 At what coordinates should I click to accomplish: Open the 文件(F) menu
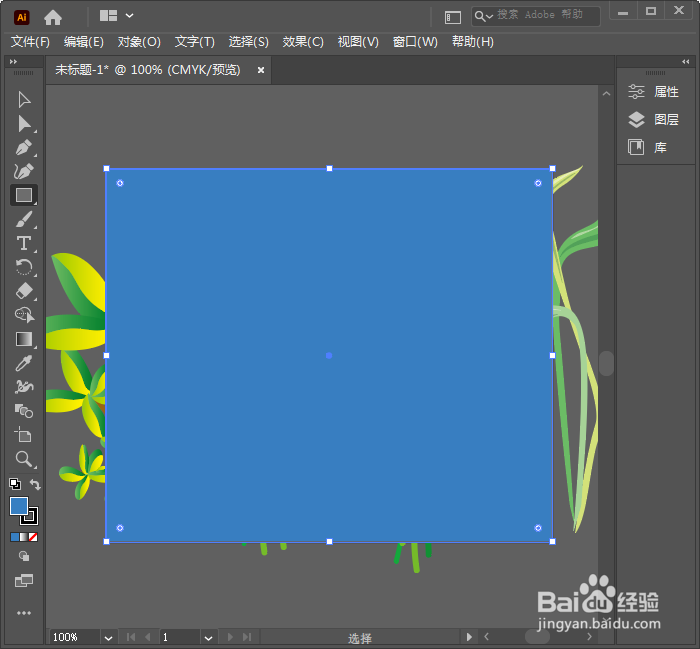pos(30,42)
